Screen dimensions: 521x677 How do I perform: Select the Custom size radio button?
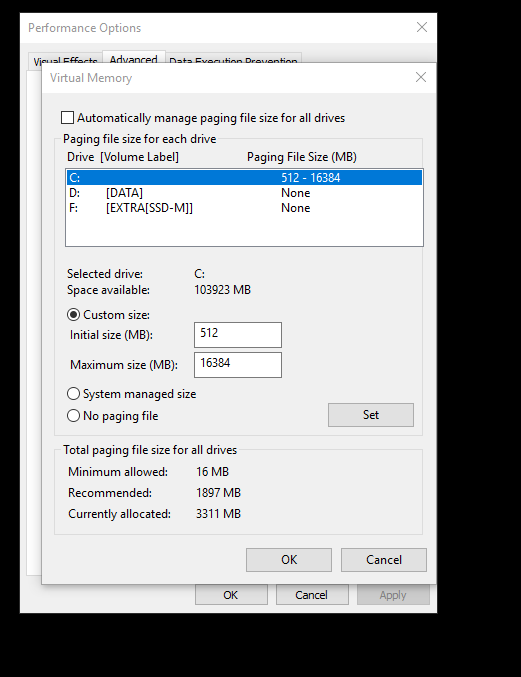pyautogui.click(x=73, y=315)
